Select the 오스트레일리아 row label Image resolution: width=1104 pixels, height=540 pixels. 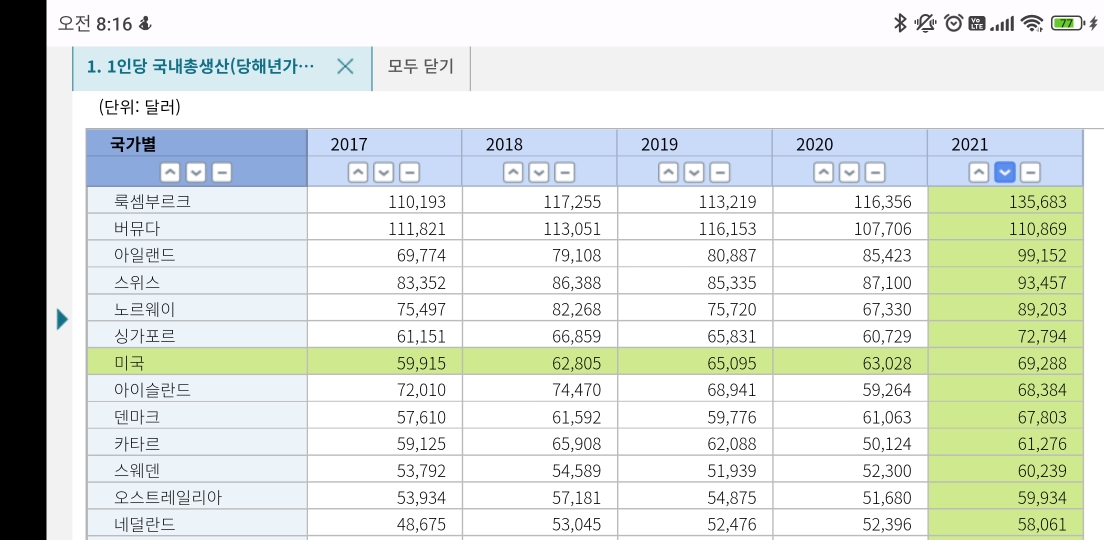(197, 497)
